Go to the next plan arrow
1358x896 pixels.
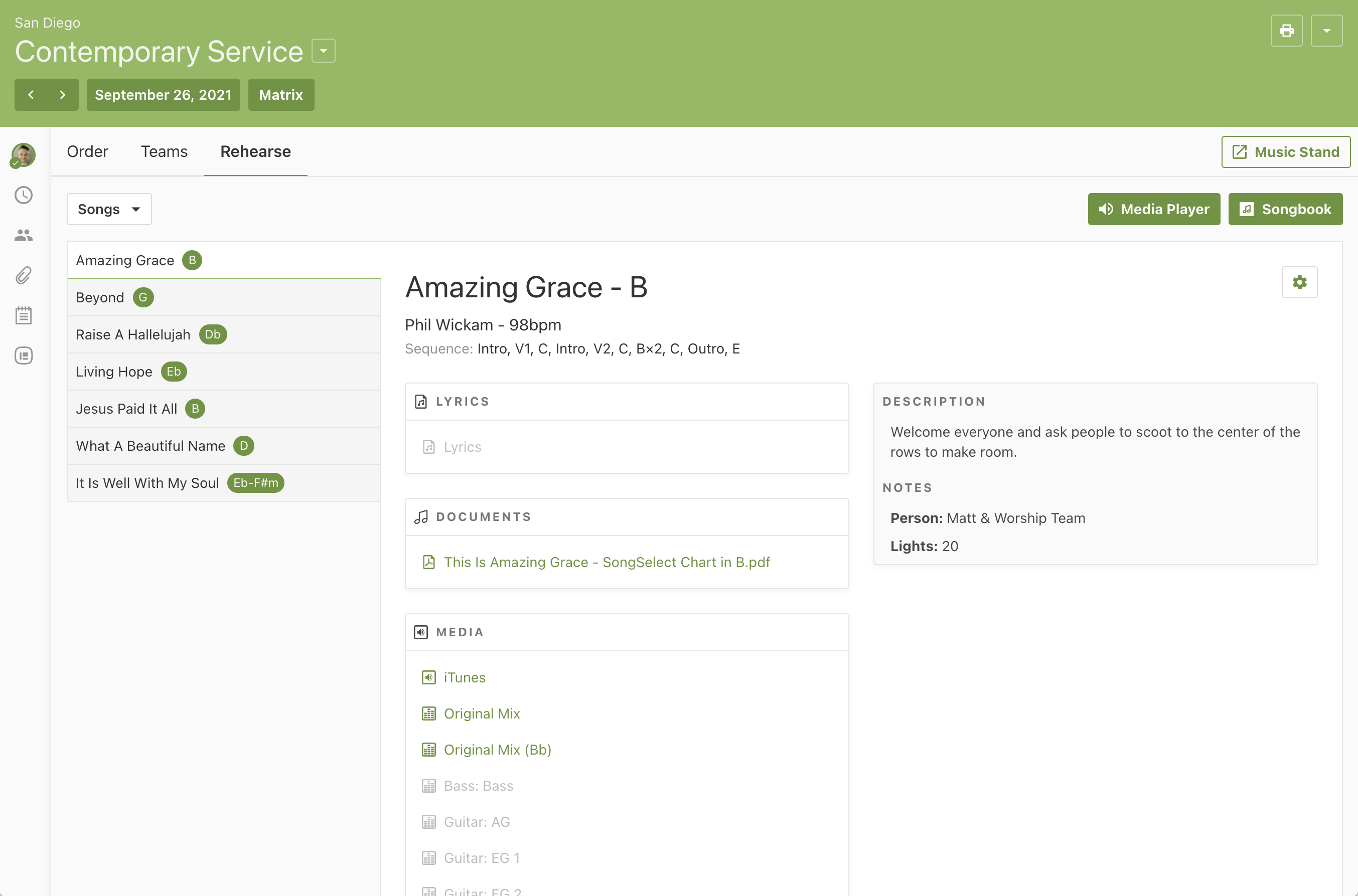point(62,95)
